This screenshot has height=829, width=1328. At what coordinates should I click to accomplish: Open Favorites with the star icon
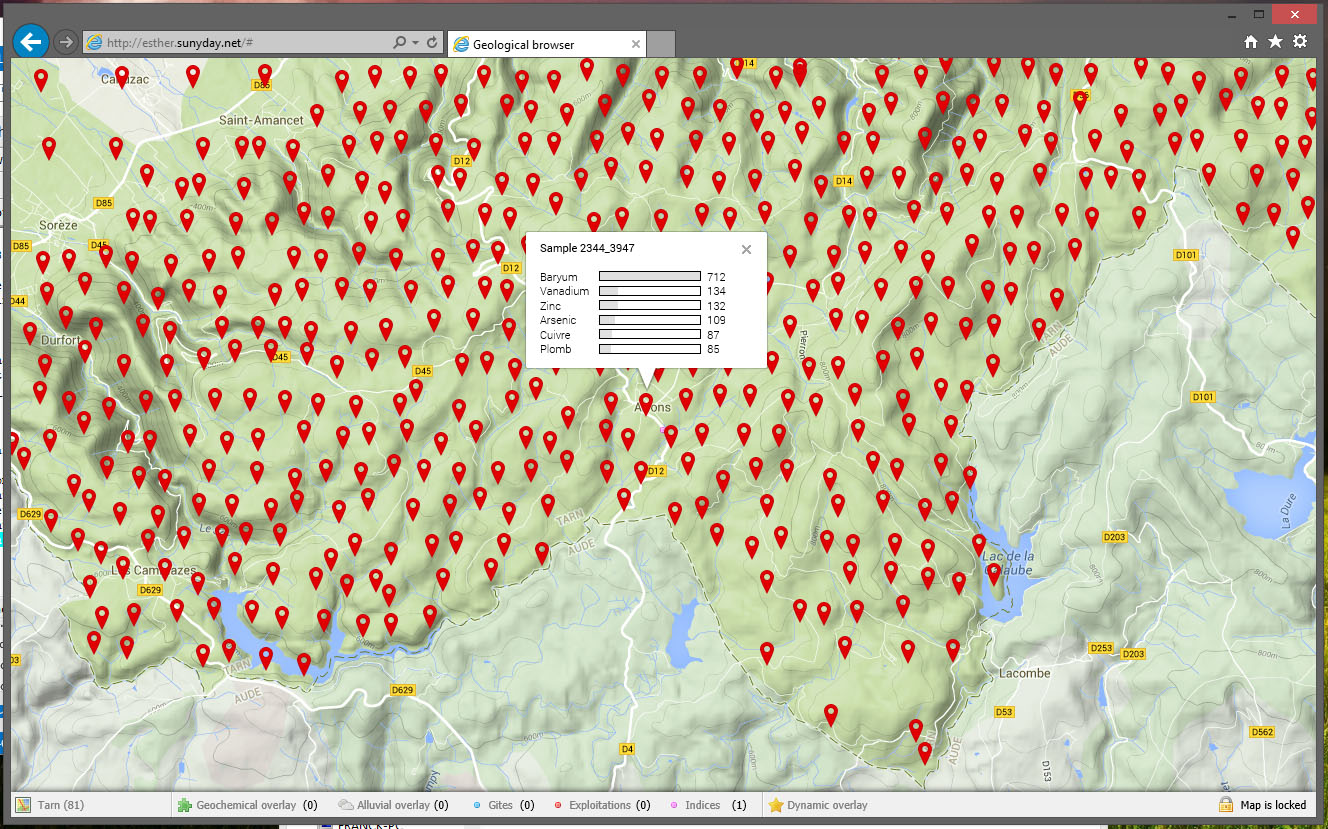click(x=1275, y=42)
